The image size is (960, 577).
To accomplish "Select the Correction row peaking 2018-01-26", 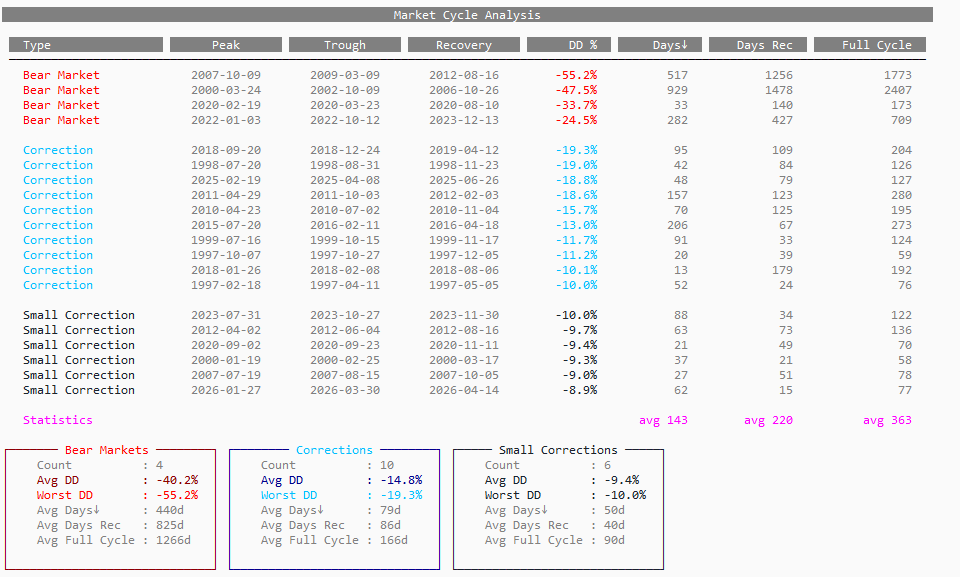I will pos(467,270).
